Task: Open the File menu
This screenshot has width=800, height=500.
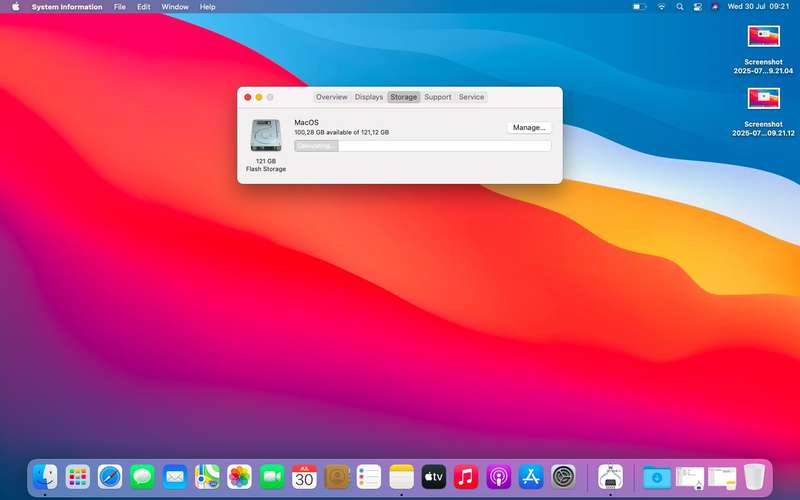Action: click(119, 7)
